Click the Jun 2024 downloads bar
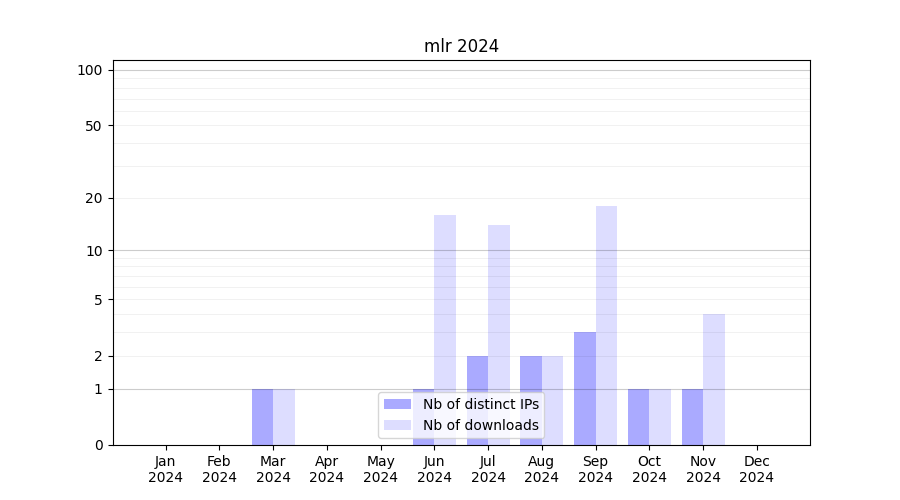This screenshot has width=900, height=500. pos(445,300)
